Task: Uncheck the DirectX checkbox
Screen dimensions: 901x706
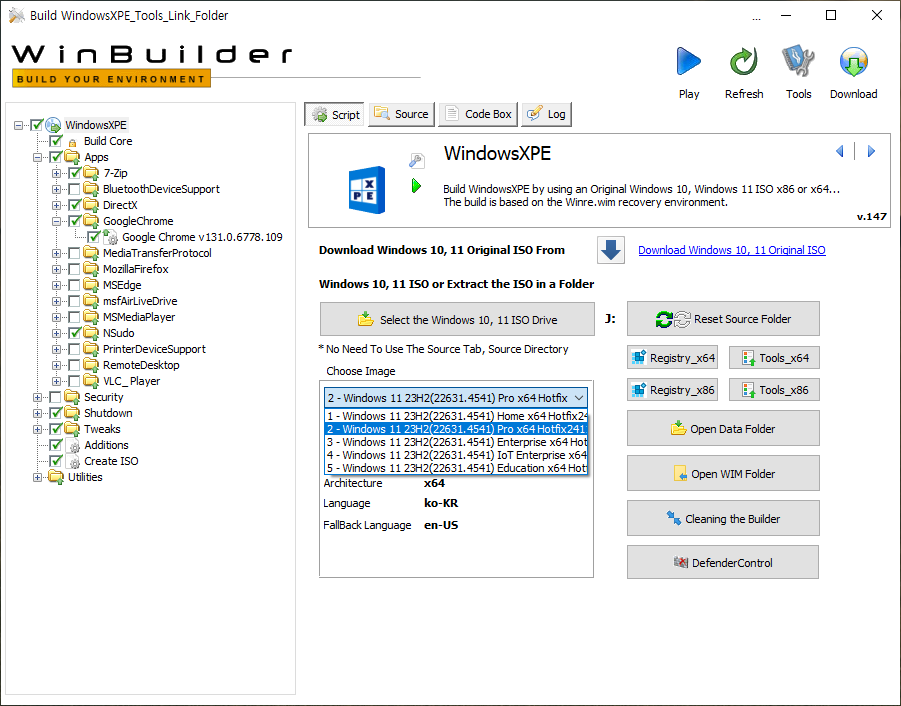Action: 74,205
